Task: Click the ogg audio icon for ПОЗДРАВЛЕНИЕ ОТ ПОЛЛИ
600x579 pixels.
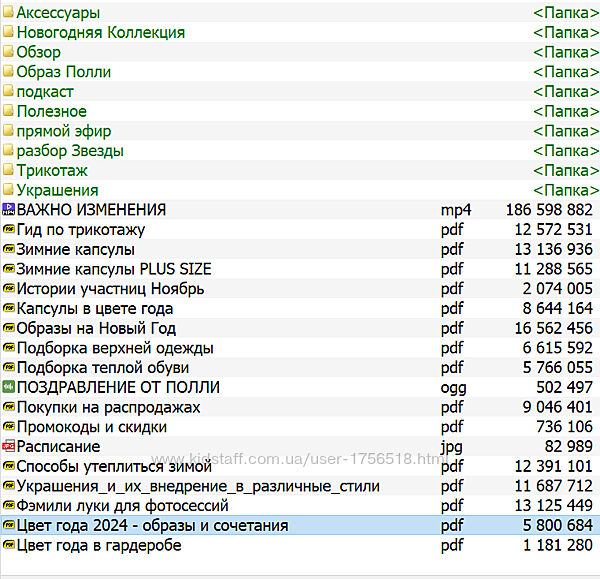Action: click(8, 388)
